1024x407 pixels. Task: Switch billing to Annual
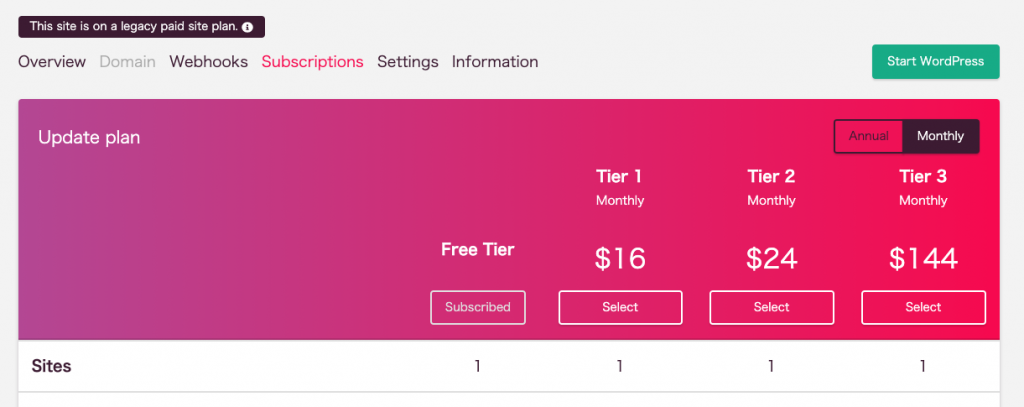[869, 136]
